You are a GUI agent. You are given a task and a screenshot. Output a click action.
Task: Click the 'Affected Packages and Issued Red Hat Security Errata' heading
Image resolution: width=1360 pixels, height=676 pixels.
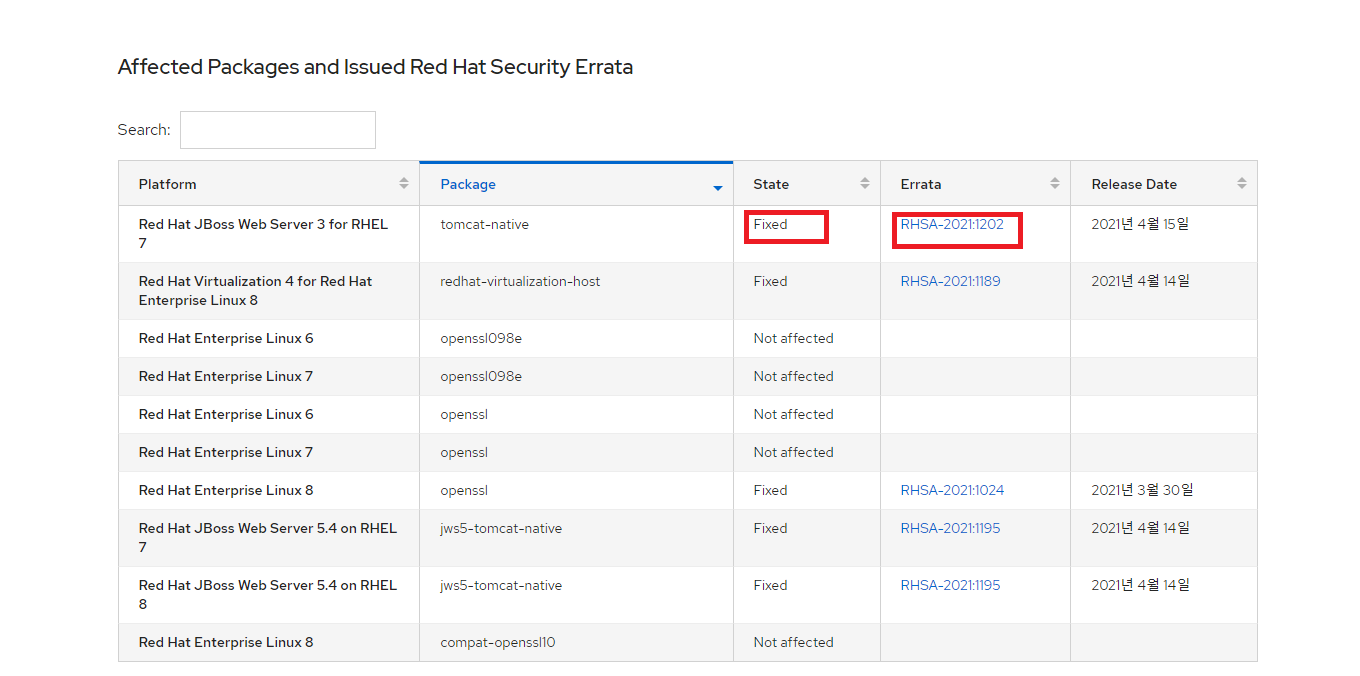(x=375, y=67)
